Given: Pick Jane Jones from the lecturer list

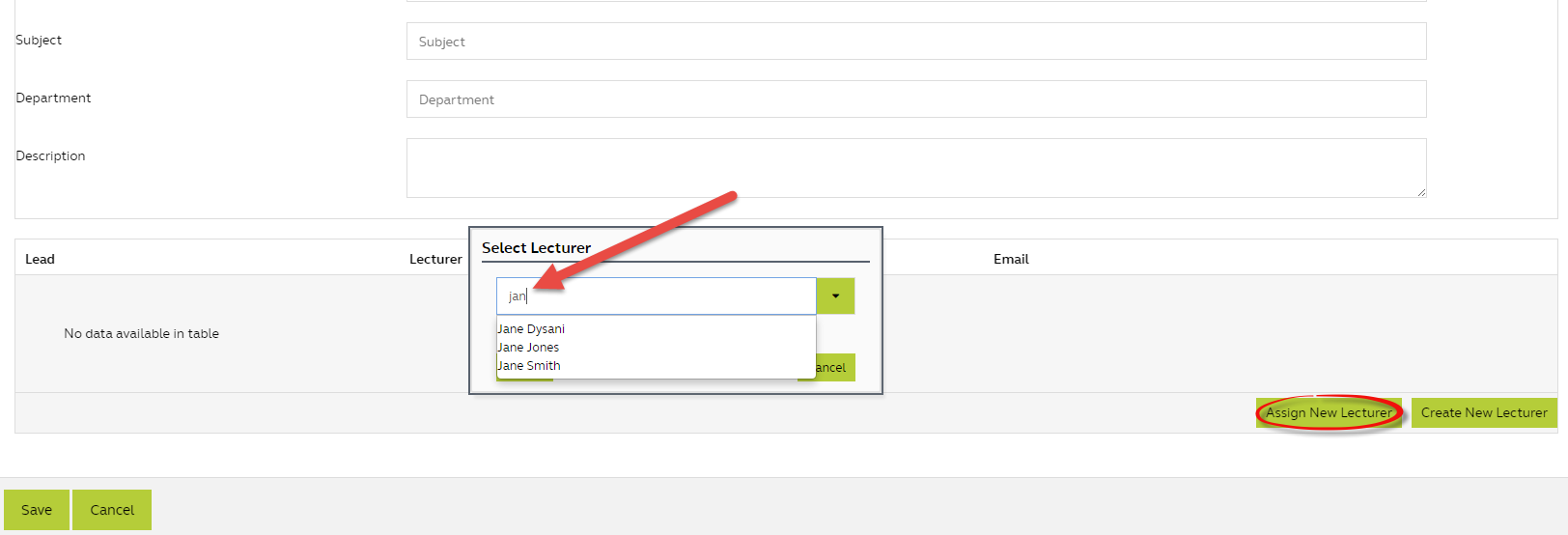Looking at the screenshot, I should click(x=528, y=348).
